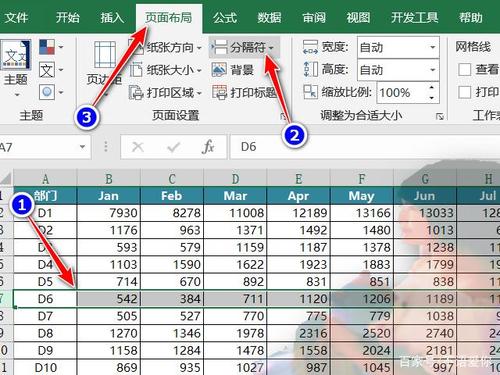This screenshot has width=500, height=375.
Task: Decrease the 缩放比例 scale with down arrow
Action: point(432,98)
